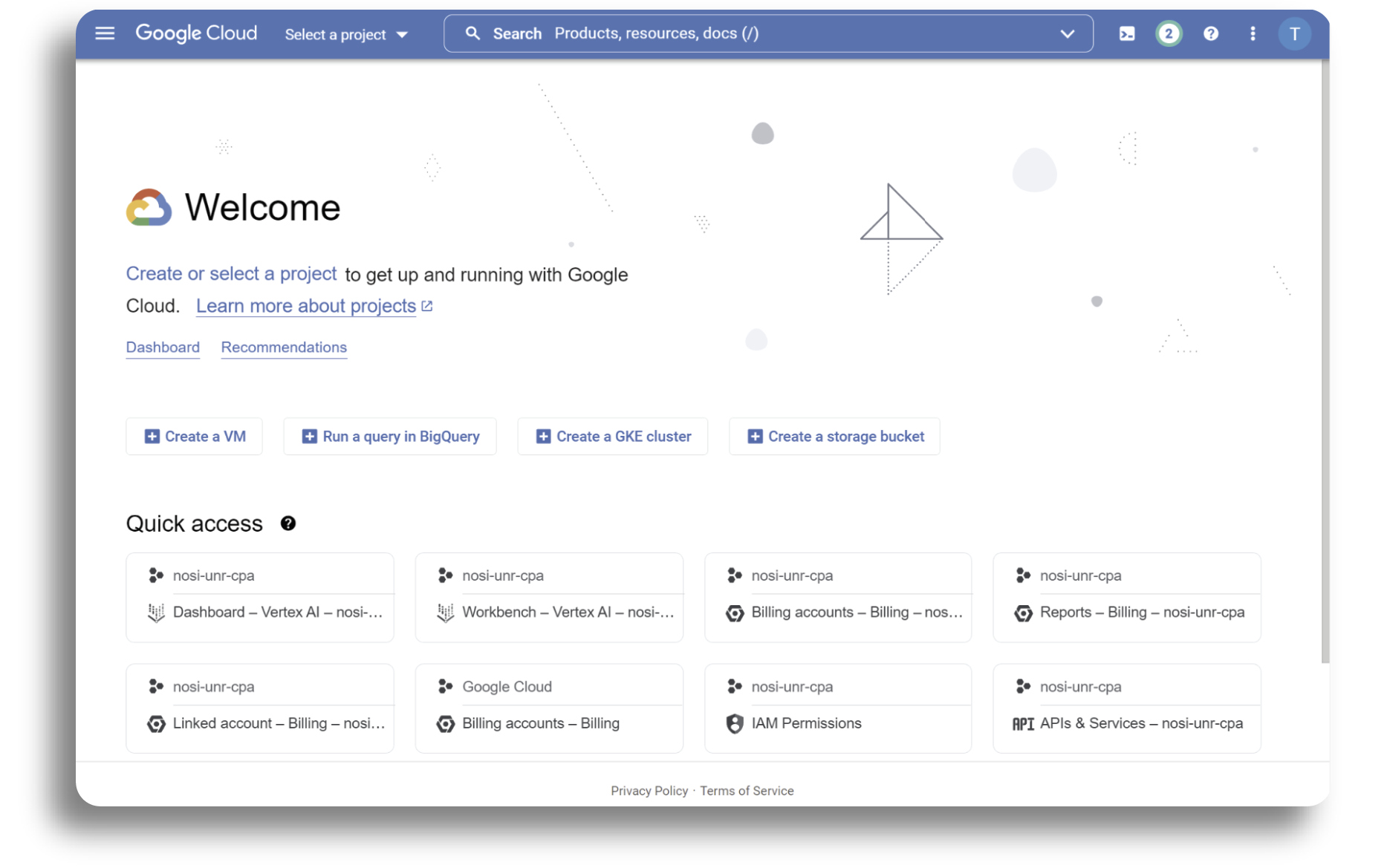Switch to the Recommendations tab
1387x868 pixels.
point(284,347)
